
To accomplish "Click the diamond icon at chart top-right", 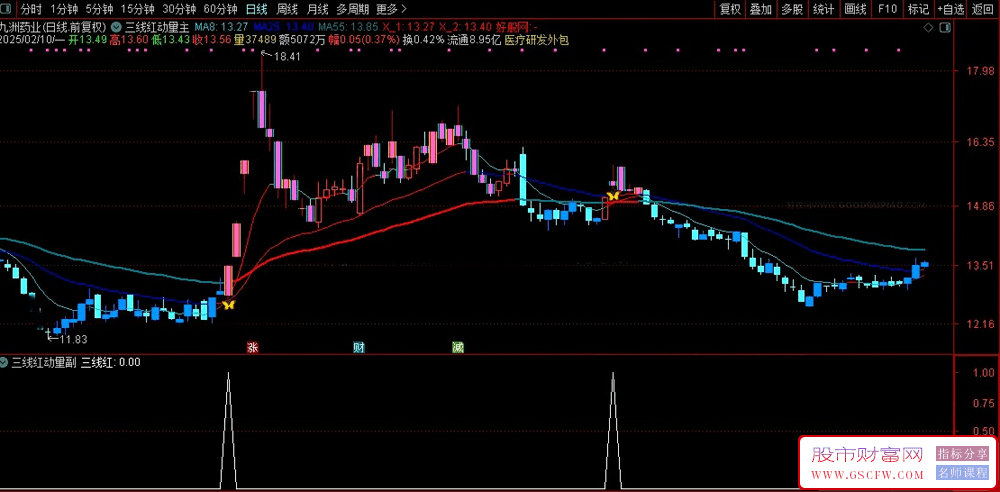I will pos(928,28).
